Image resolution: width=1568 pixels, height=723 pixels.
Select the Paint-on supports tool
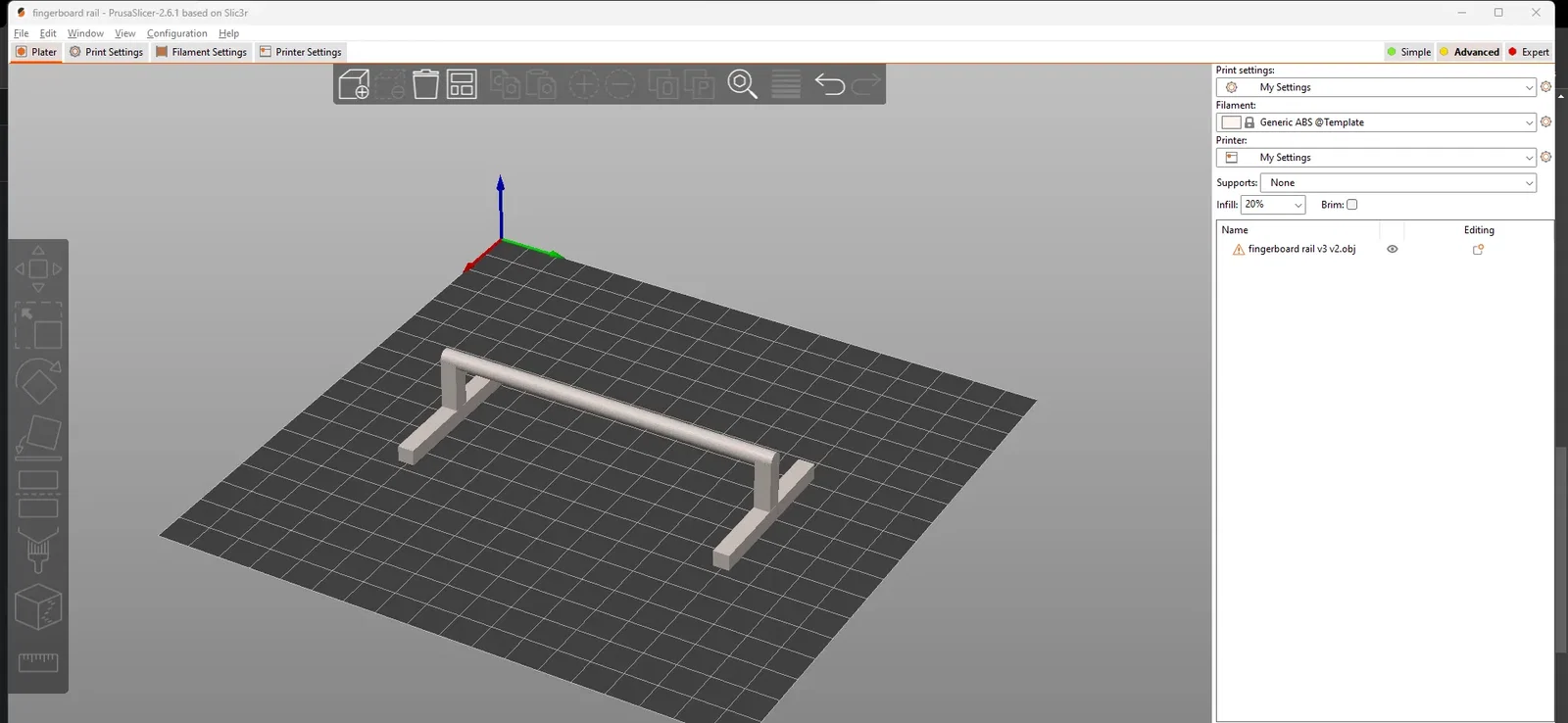pyautogui.click(x=38, y=551)
